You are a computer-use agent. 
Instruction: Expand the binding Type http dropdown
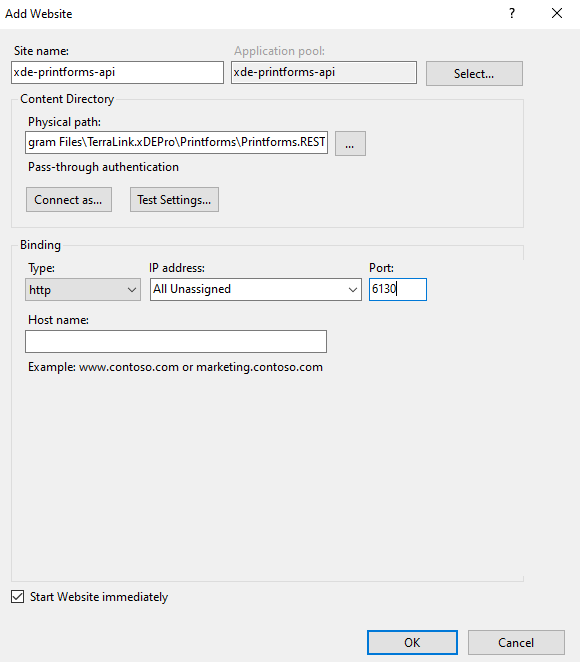coord(83,290)
